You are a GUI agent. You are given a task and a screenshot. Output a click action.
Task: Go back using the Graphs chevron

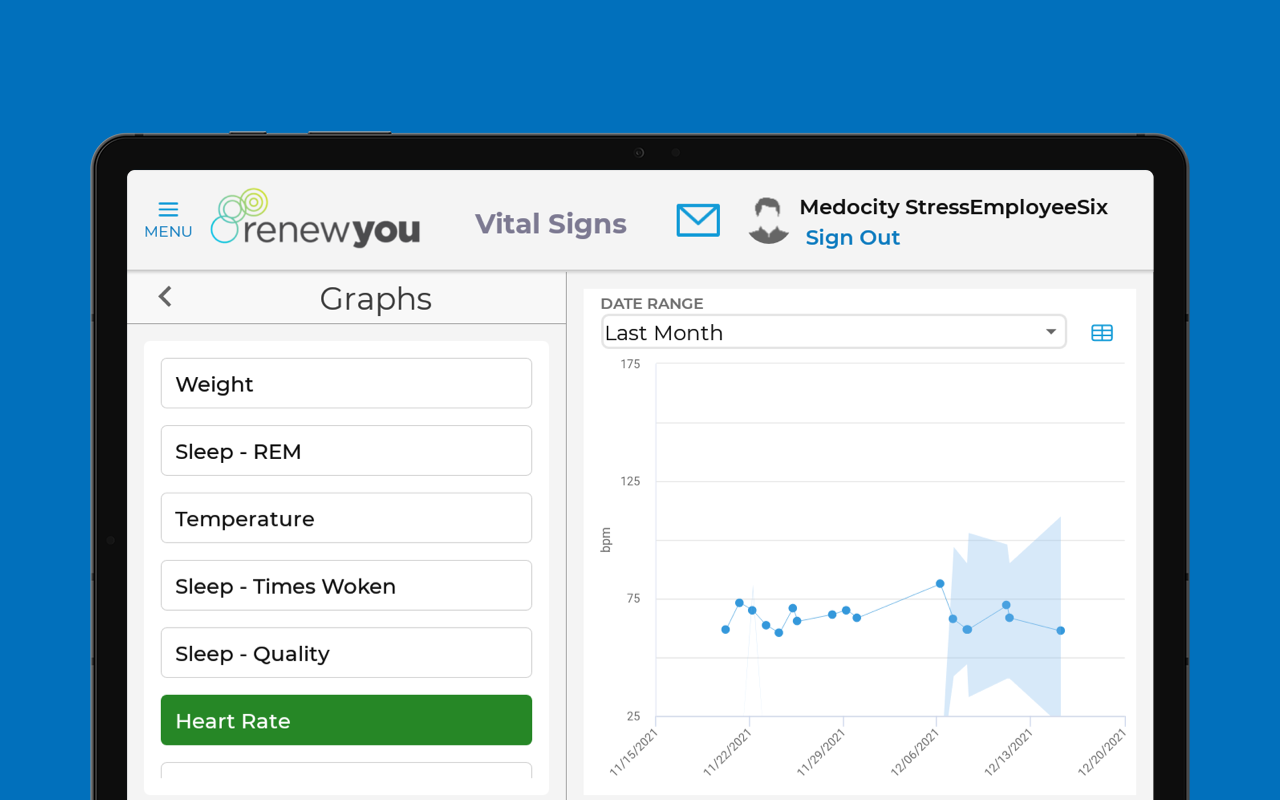click(165, 297)
